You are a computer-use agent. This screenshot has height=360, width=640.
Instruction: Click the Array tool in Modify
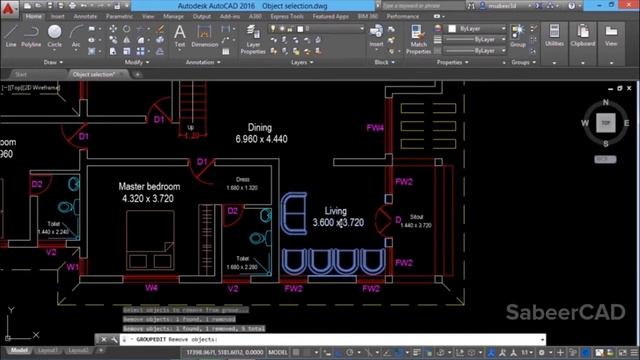pos(140,51)
